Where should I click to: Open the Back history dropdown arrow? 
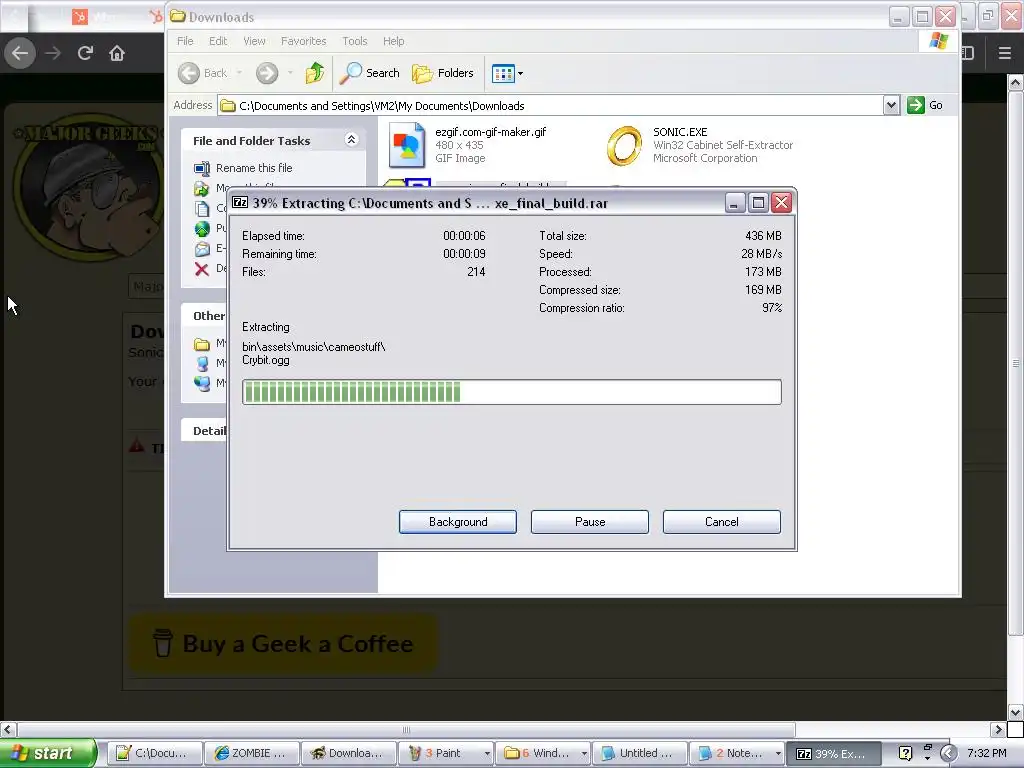[240, 73]
